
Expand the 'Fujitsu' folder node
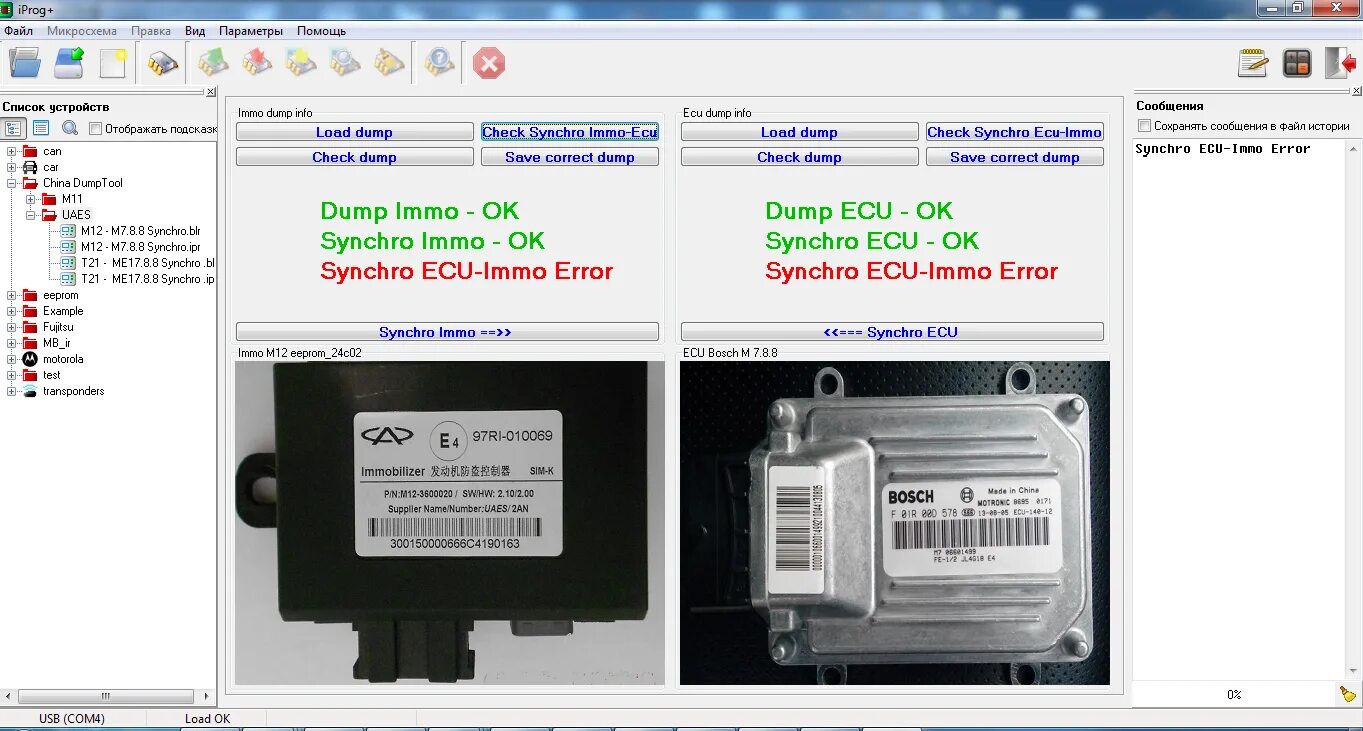(12, 327)
